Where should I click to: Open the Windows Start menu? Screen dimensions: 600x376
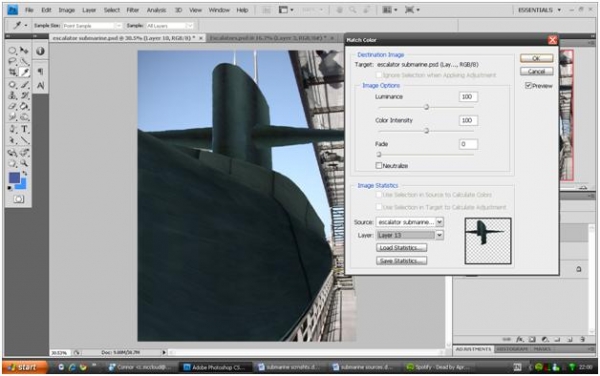(25, 367)
